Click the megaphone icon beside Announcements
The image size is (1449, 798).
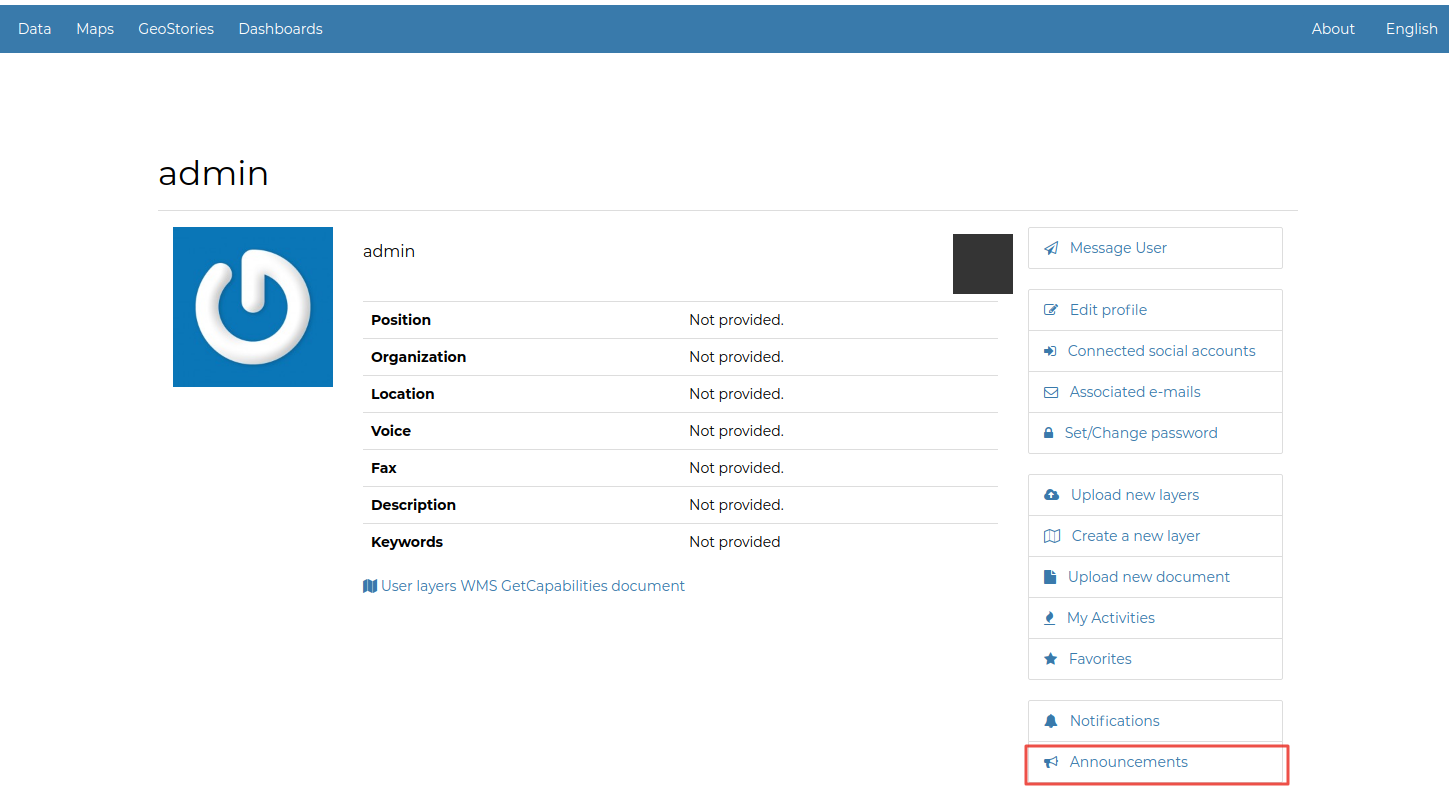click(x=1051, y=762)
